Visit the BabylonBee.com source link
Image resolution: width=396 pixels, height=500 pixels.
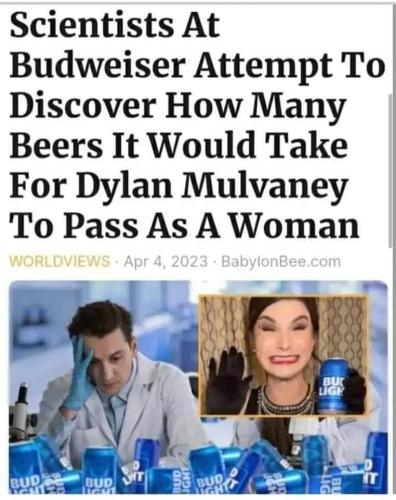(281, 261)
